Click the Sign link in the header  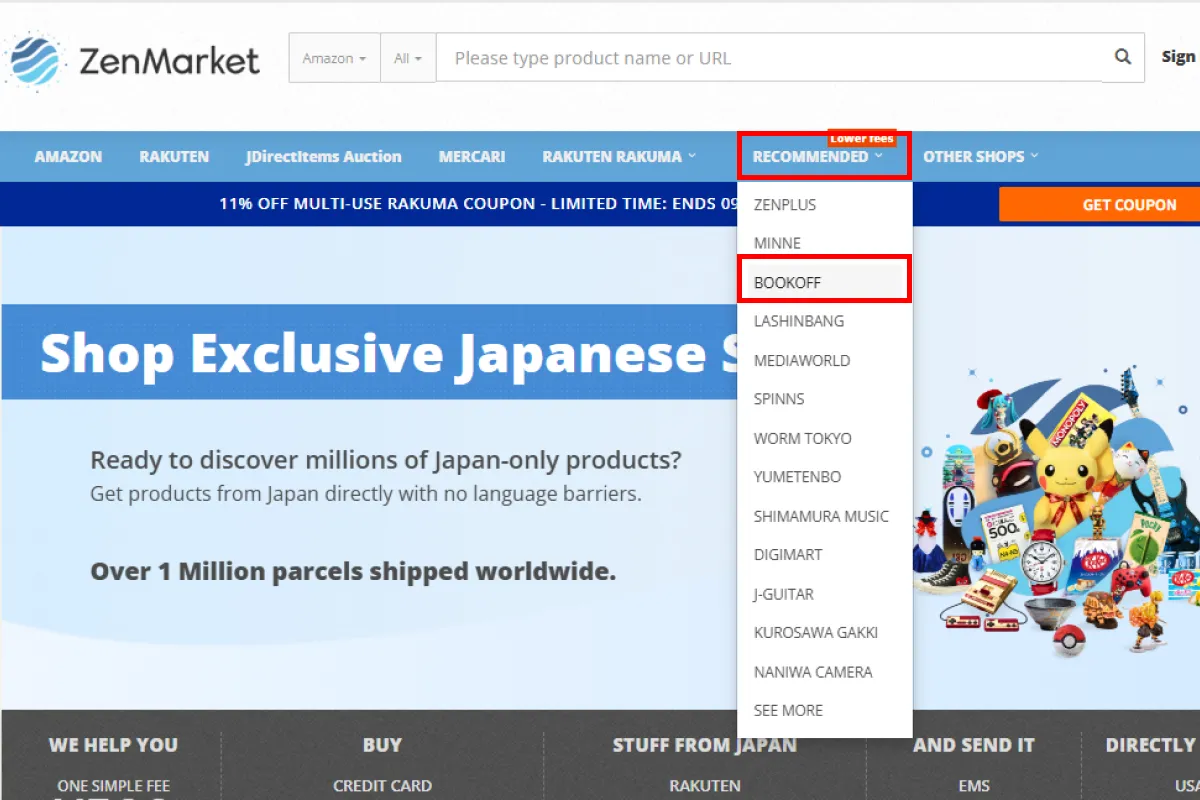click(1179, 57)
